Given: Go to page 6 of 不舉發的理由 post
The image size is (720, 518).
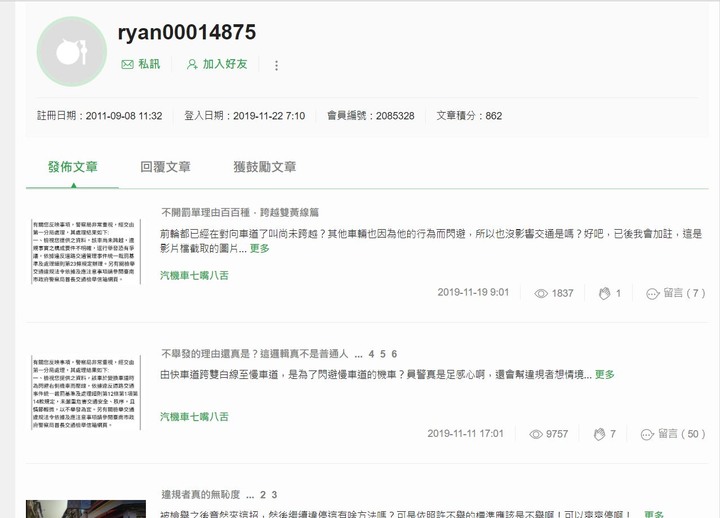Looking at the screenshot, I should 394,354.
